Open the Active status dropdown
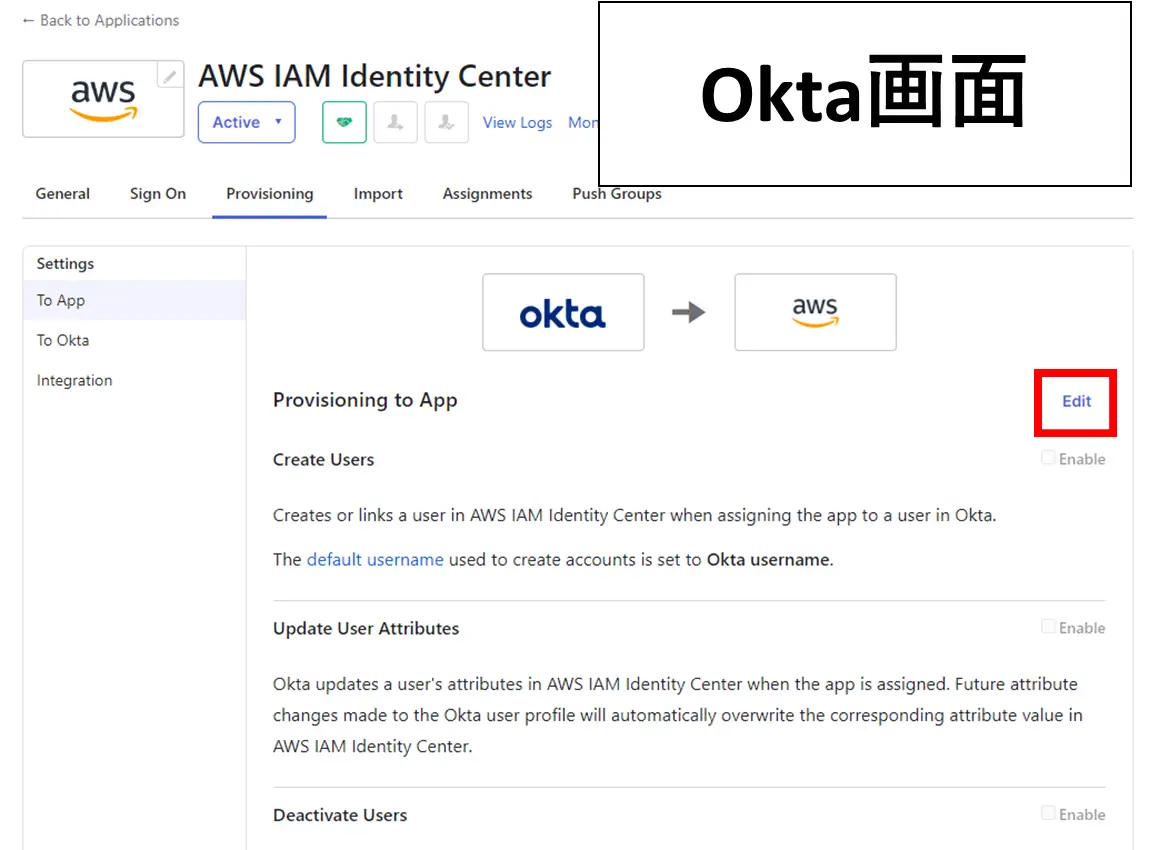The height and width of the screenshot is (850, 1158). (247, 122)
